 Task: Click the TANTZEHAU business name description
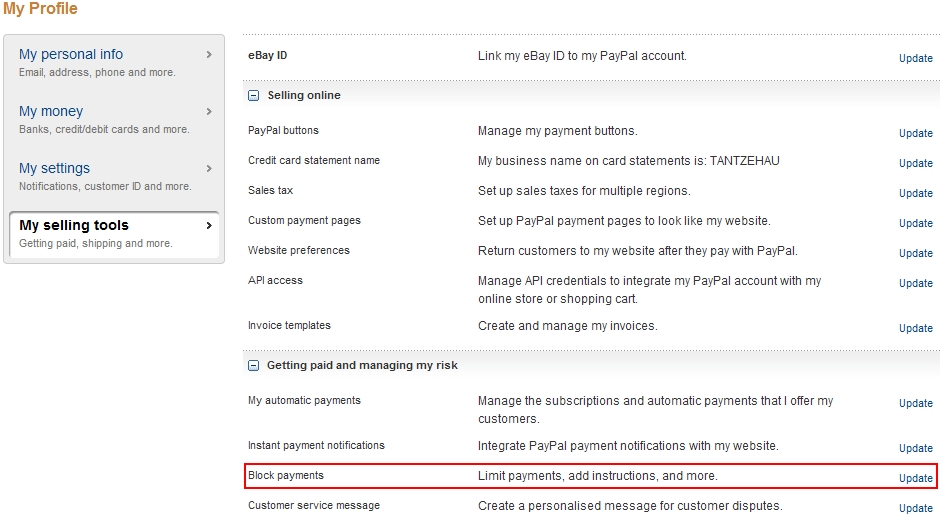628,161
